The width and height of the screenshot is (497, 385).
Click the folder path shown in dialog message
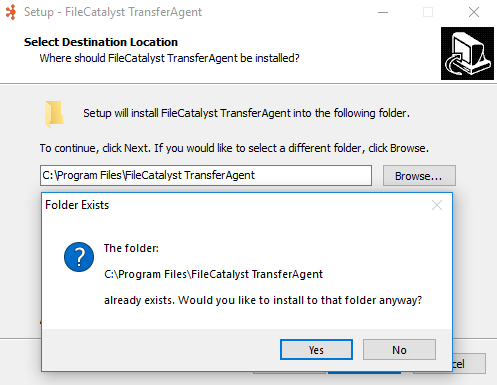click(x=213, y=274)
